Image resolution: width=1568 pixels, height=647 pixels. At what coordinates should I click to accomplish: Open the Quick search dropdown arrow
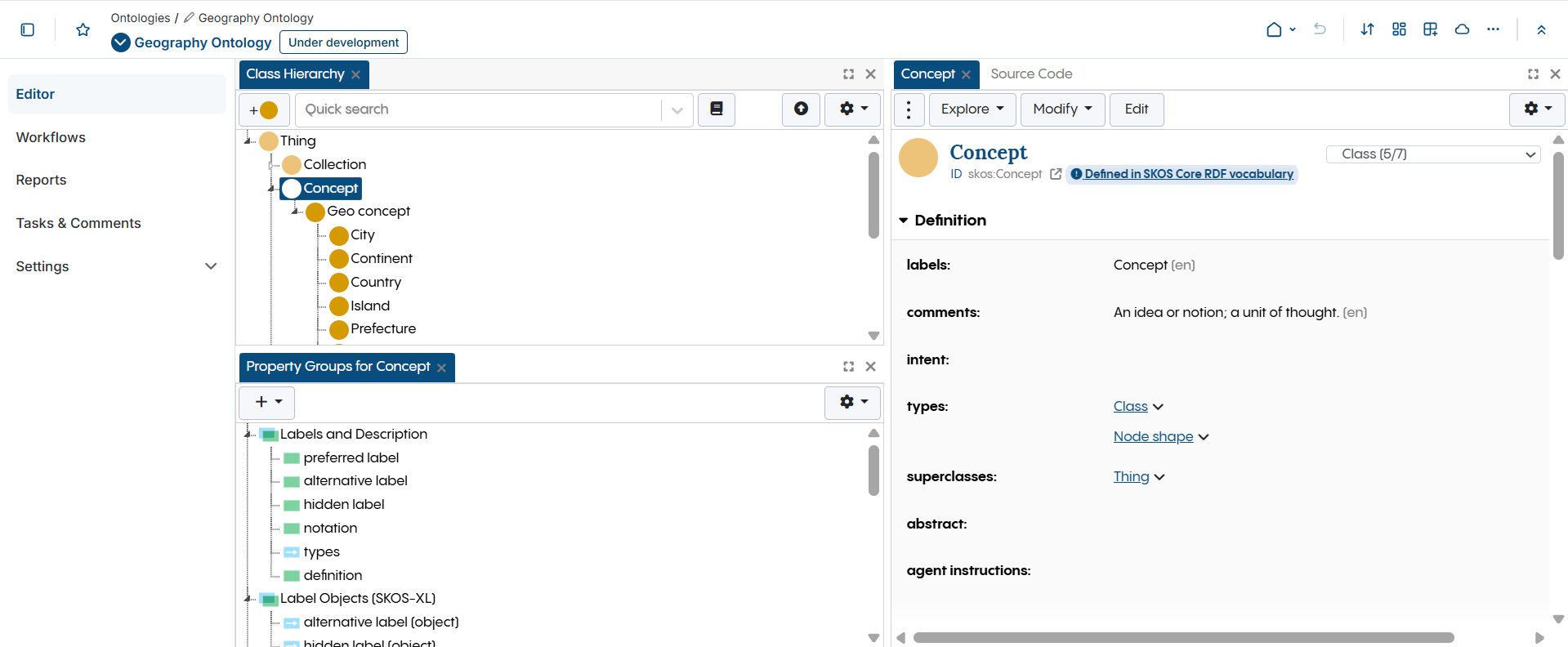pyautogui.click(x=677, y=110)
